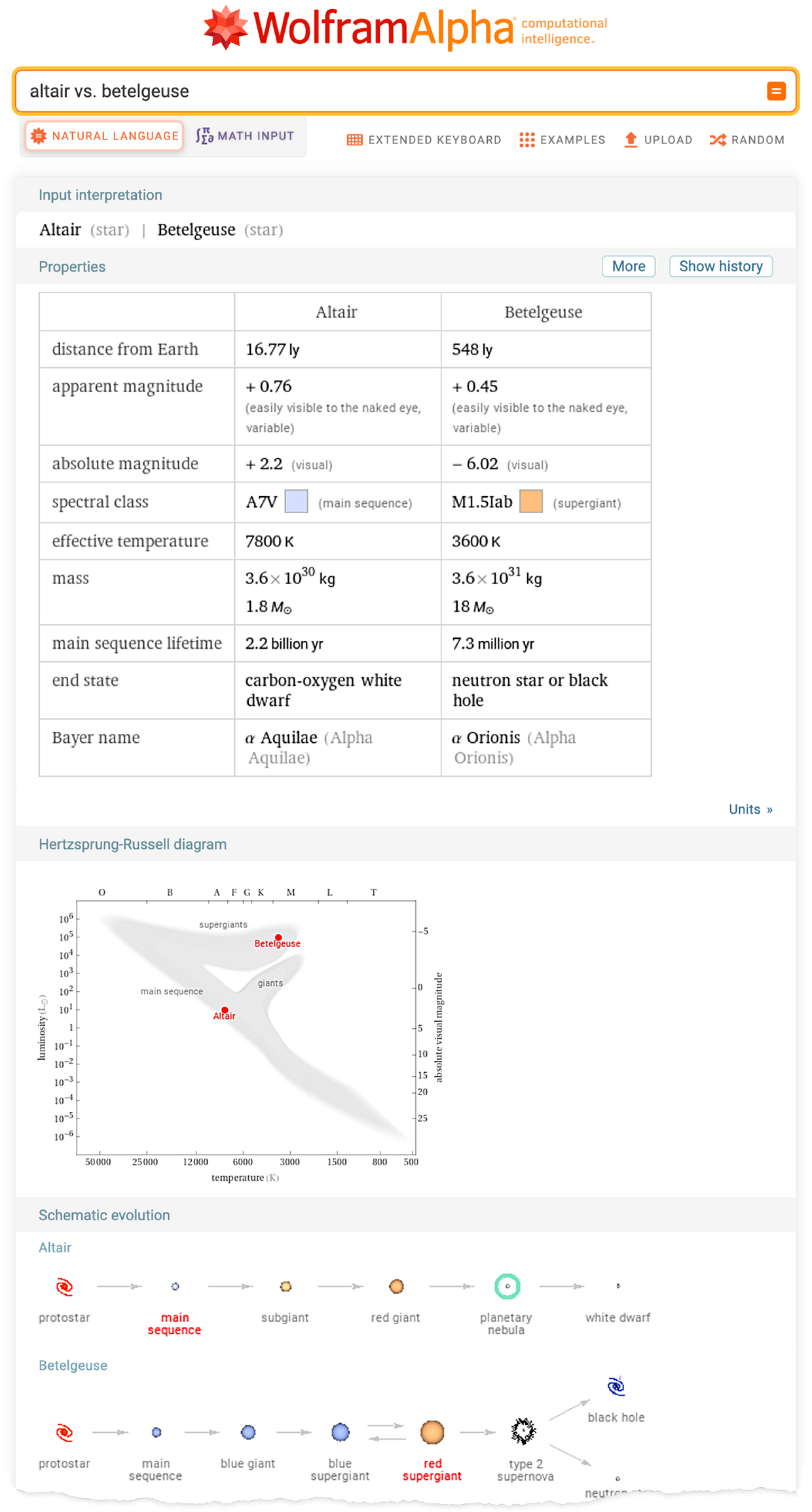The width and height of the screenshot is (812, 1512).
Task: Click Betelgeuse's red supergiant icon
Action: click(432, 1432)
